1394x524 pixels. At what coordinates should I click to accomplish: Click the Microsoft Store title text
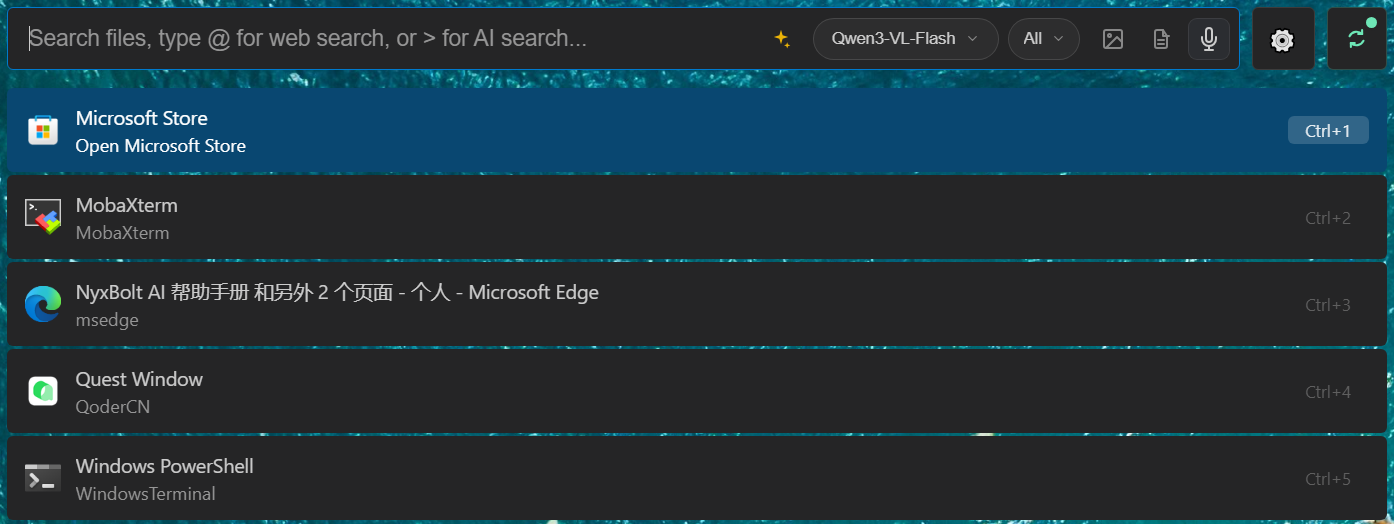pos(142,118)
